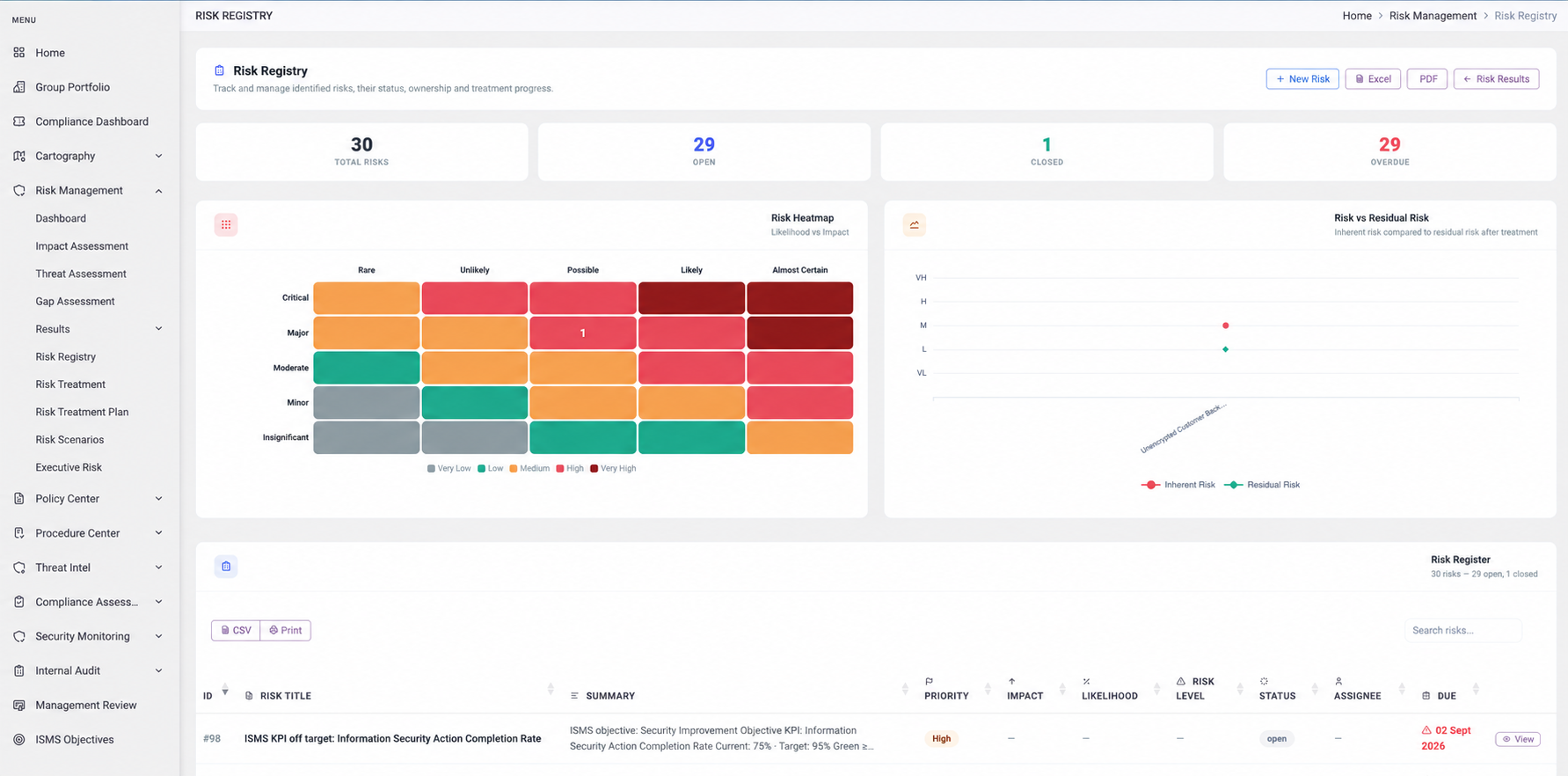Click the PDF export button
1568x776 pixels.
pos(1427,79)
